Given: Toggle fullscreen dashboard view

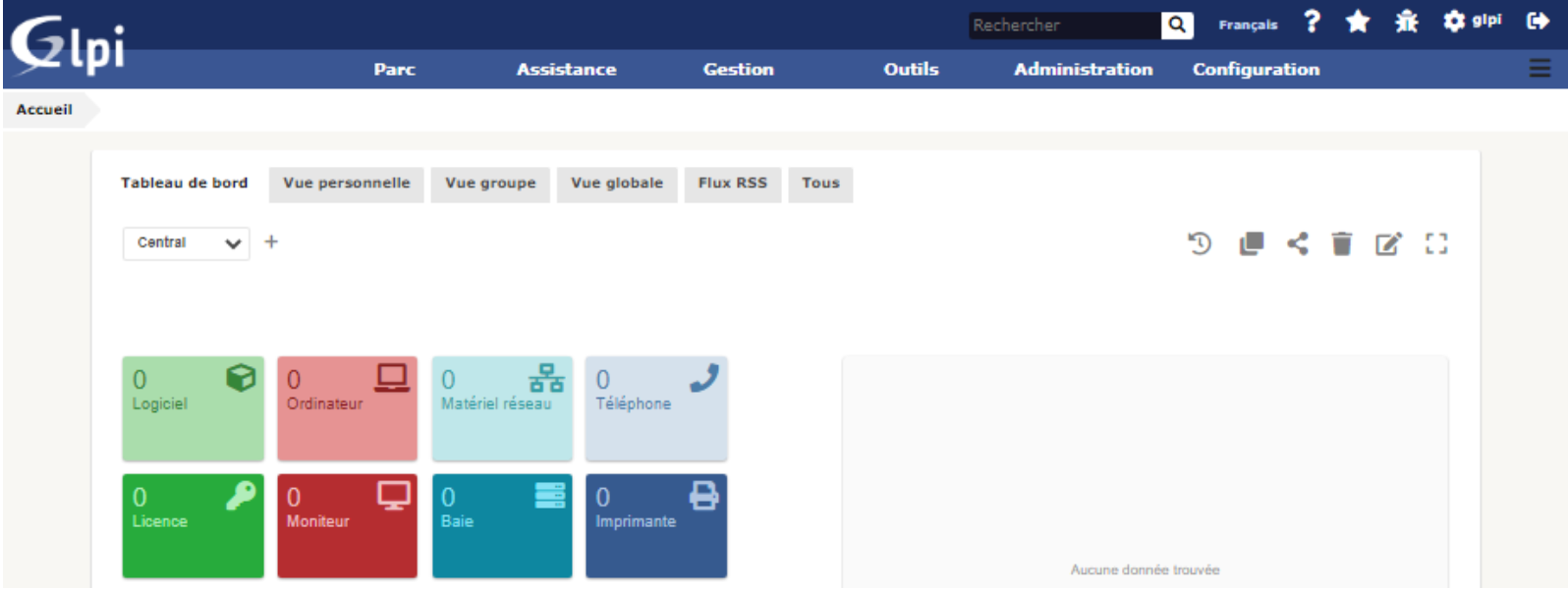Looking at the screenshot, I should click(x=1436, y=243).
